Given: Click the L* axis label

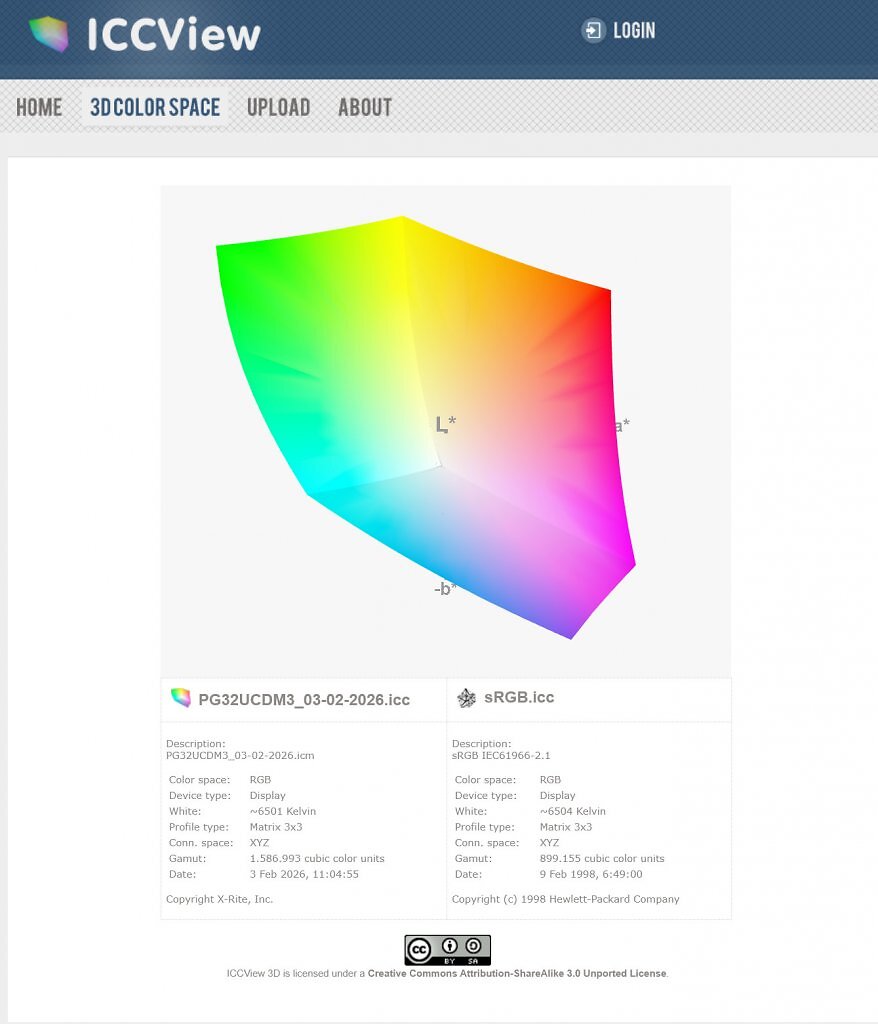Looking at the screenshot, I should [446, 424].
